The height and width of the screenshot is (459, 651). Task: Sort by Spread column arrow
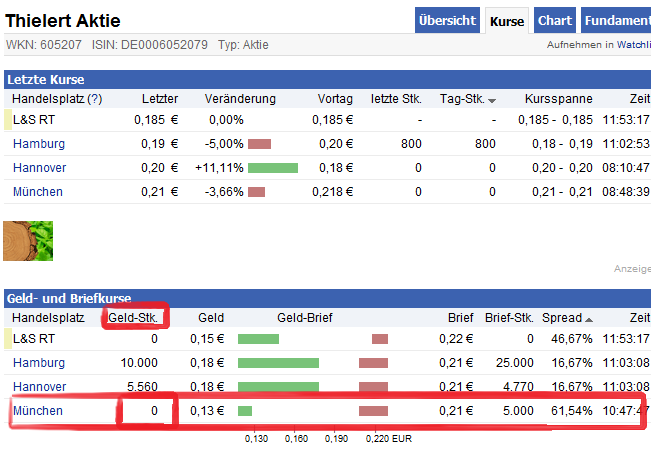pyautogui.click(x=589, y=320)
